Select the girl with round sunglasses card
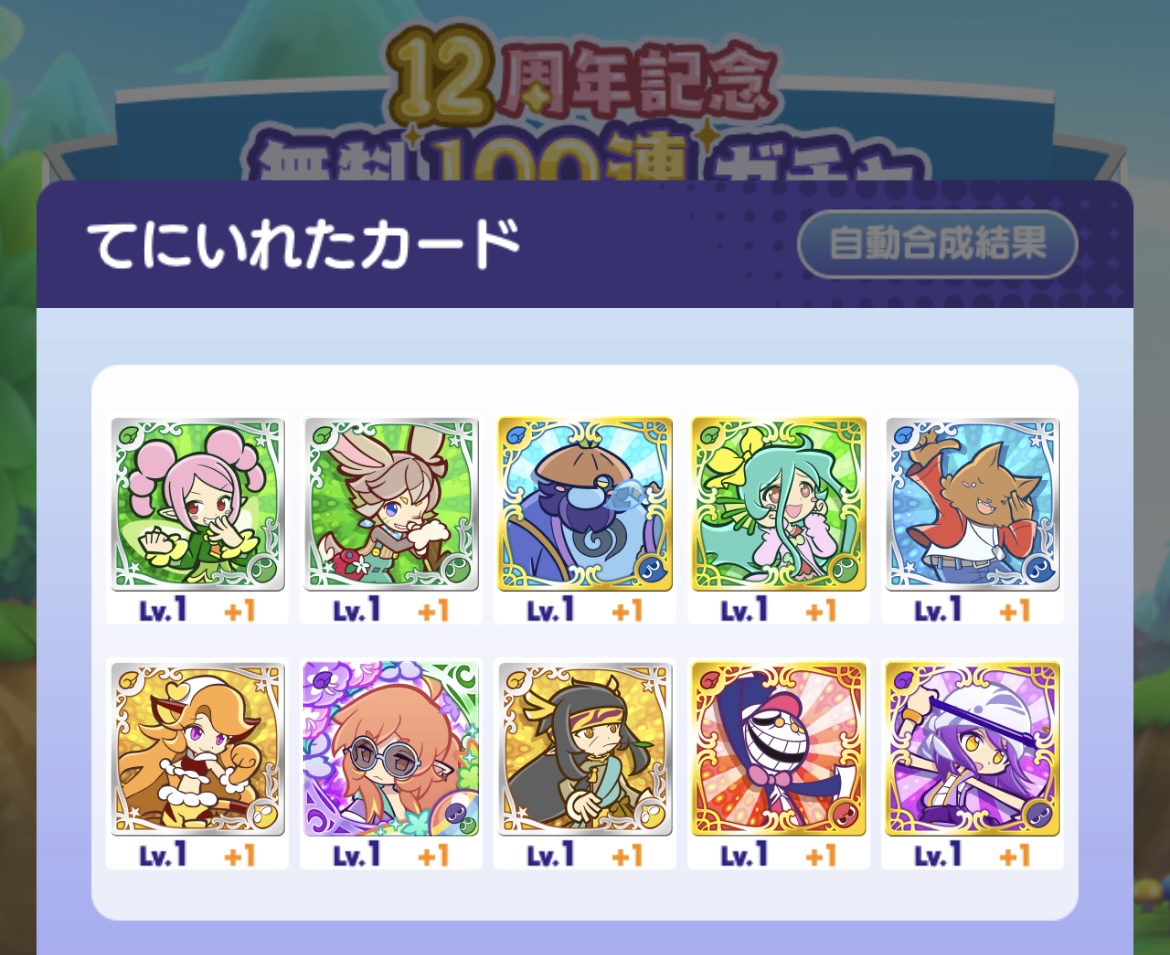The height and width of the screenshot is (955, 1170). click(391, 748)
